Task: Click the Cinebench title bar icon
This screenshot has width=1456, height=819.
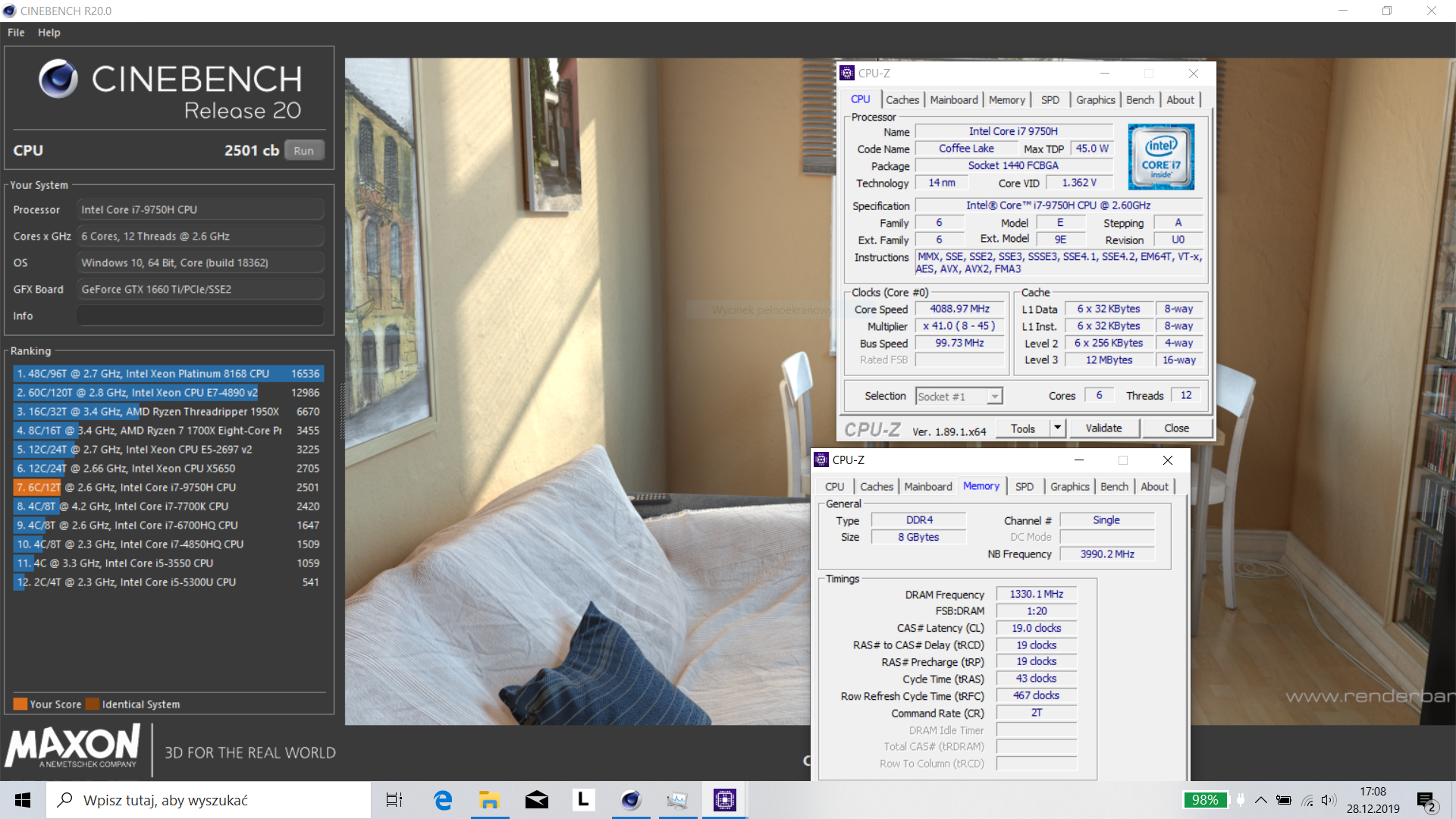Action: [x=10, y=11]
